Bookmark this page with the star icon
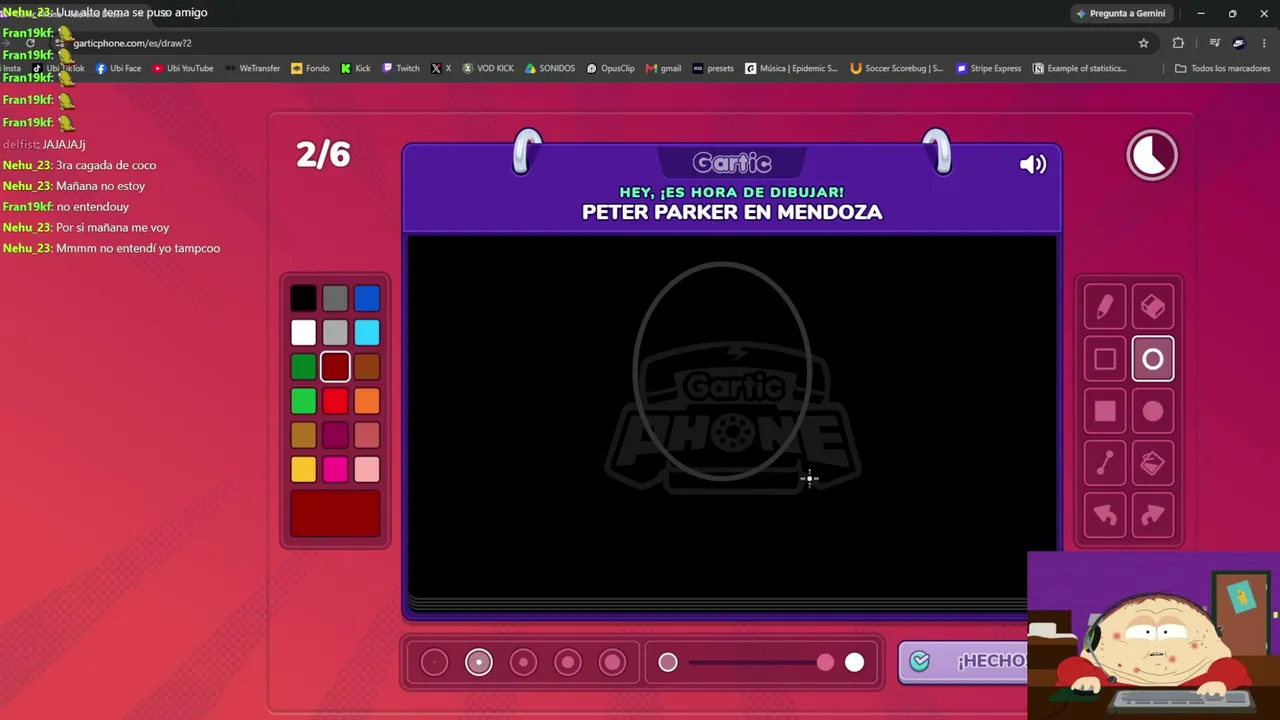 [x=1143, y=43]
